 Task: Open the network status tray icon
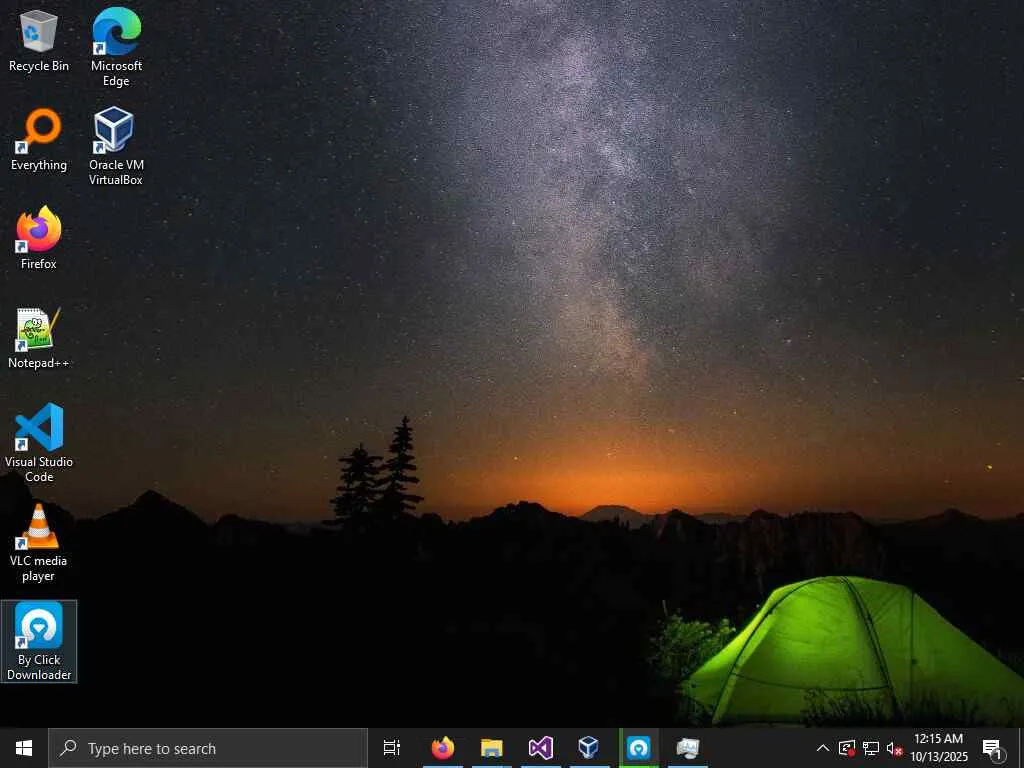(871, 748)
